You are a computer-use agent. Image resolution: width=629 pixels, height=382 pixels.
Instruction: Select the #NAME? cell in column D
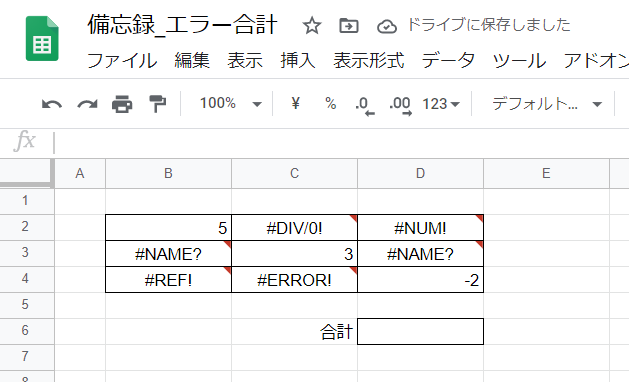pyautogui.click(x=420, y=254)
